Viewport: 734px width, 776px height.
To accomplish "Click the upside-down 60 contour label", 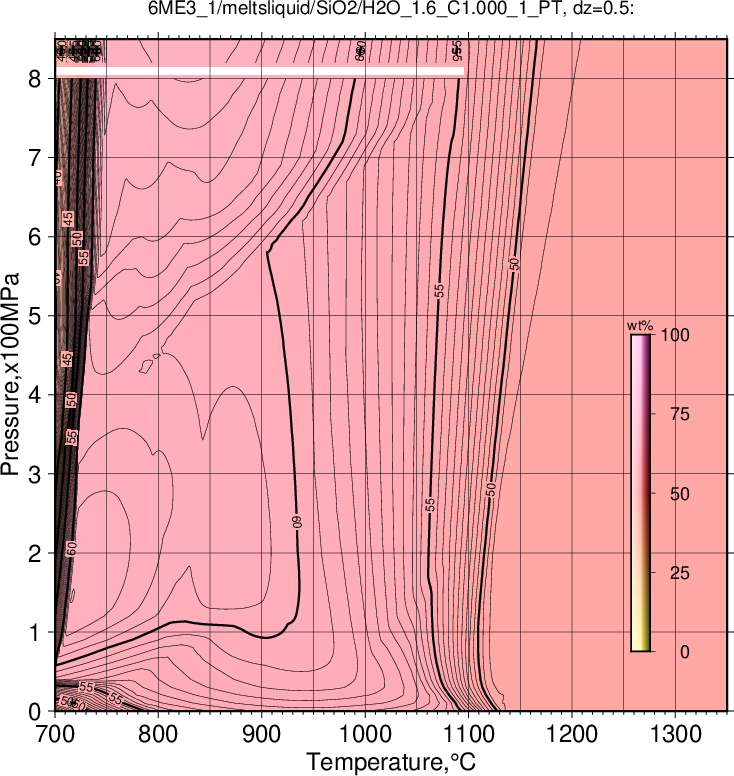I will (297, 523).
